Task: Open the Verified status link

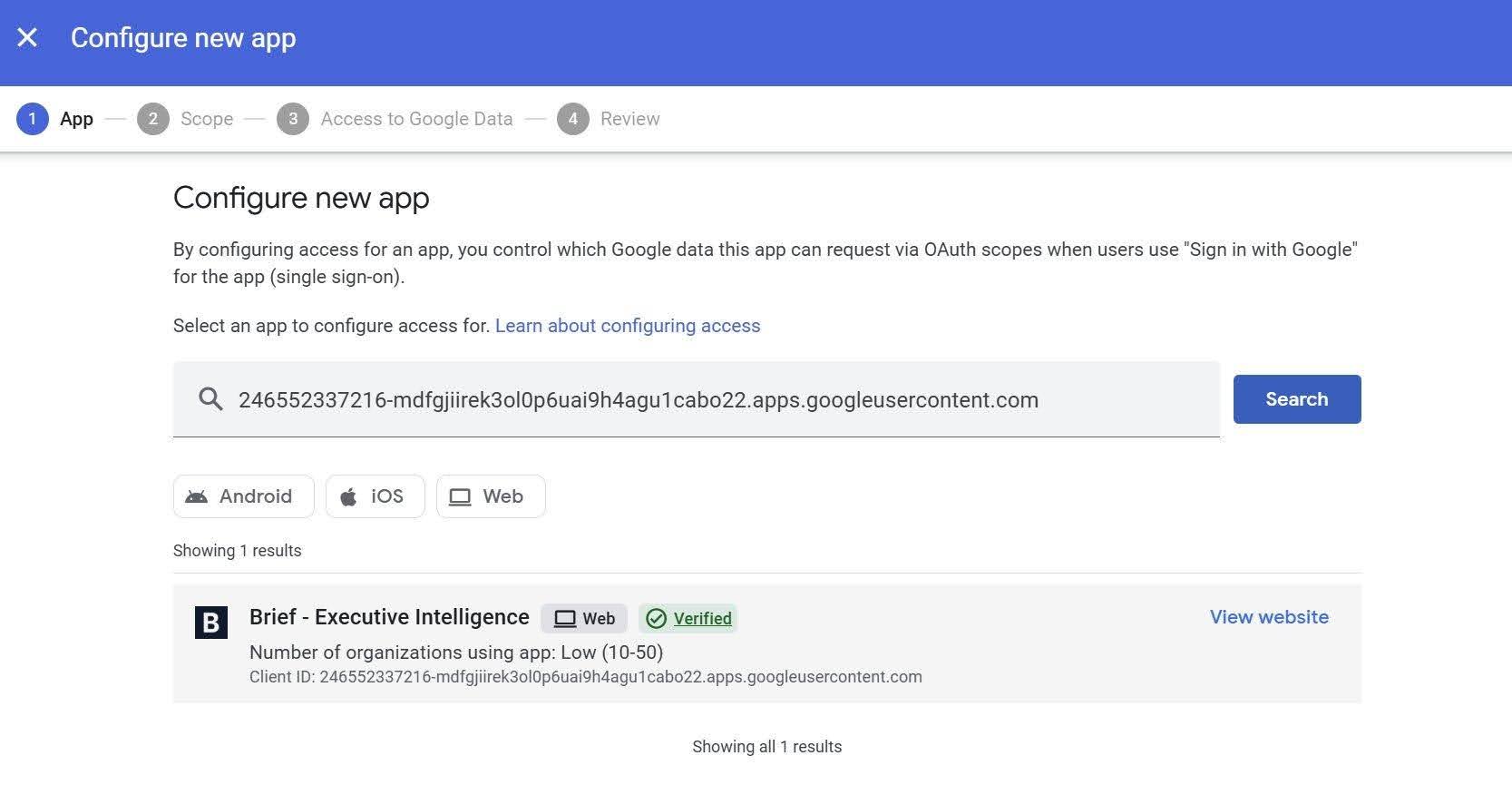Action: (x=702, y=618)
